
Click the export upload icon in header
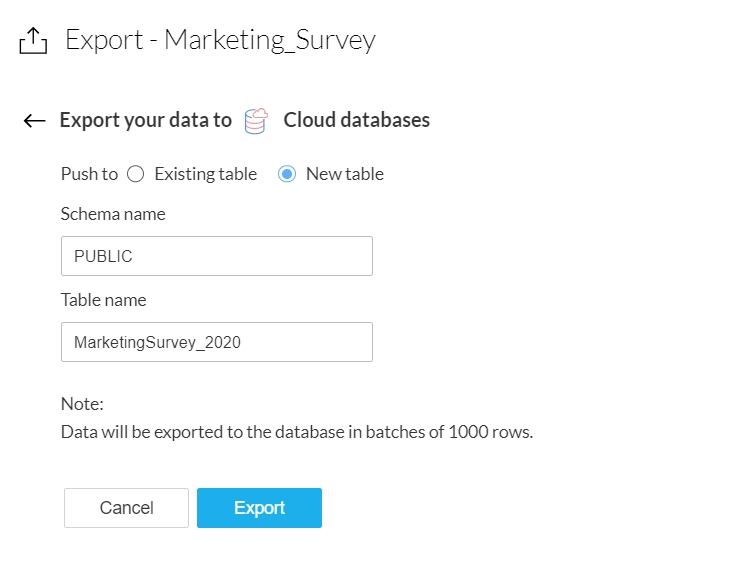pos(33,41)
